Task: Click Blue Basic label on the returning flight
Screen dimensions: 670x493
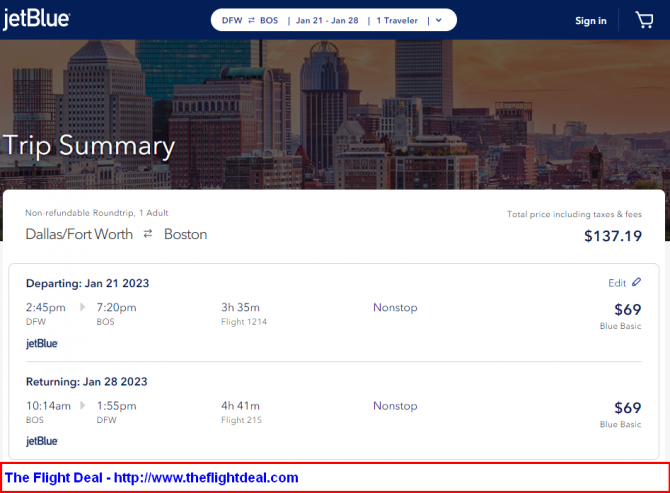Action: pyautogui.click(x=620, y=424)
